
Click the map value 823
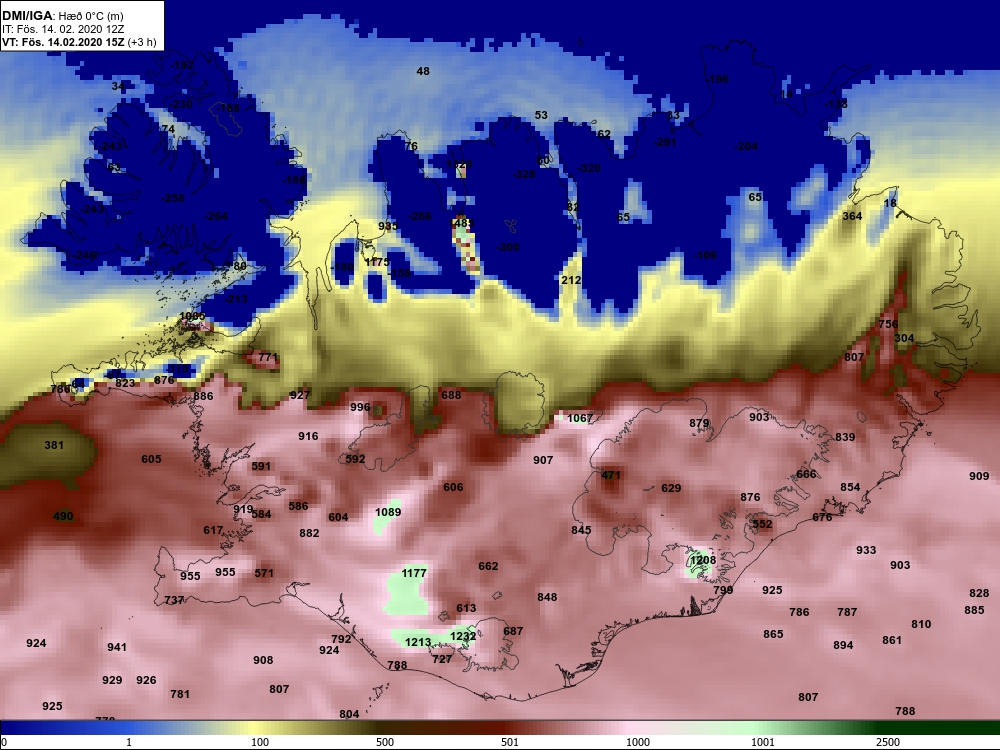[125, 383]
